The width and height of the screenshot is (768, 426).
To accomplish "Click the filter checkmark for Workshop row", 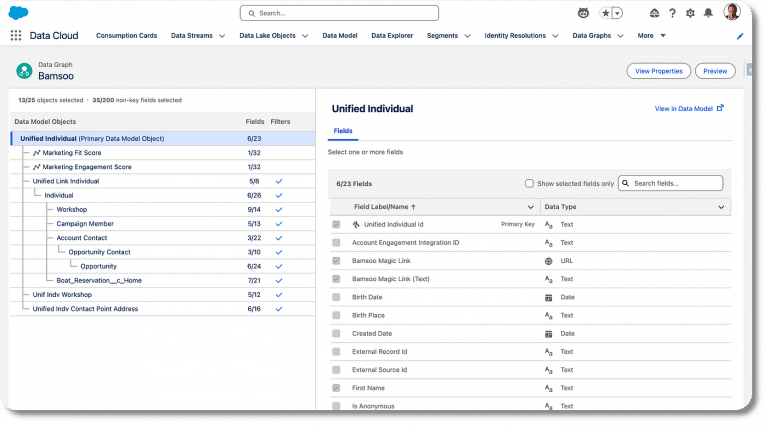I will (x=279, y=210).
